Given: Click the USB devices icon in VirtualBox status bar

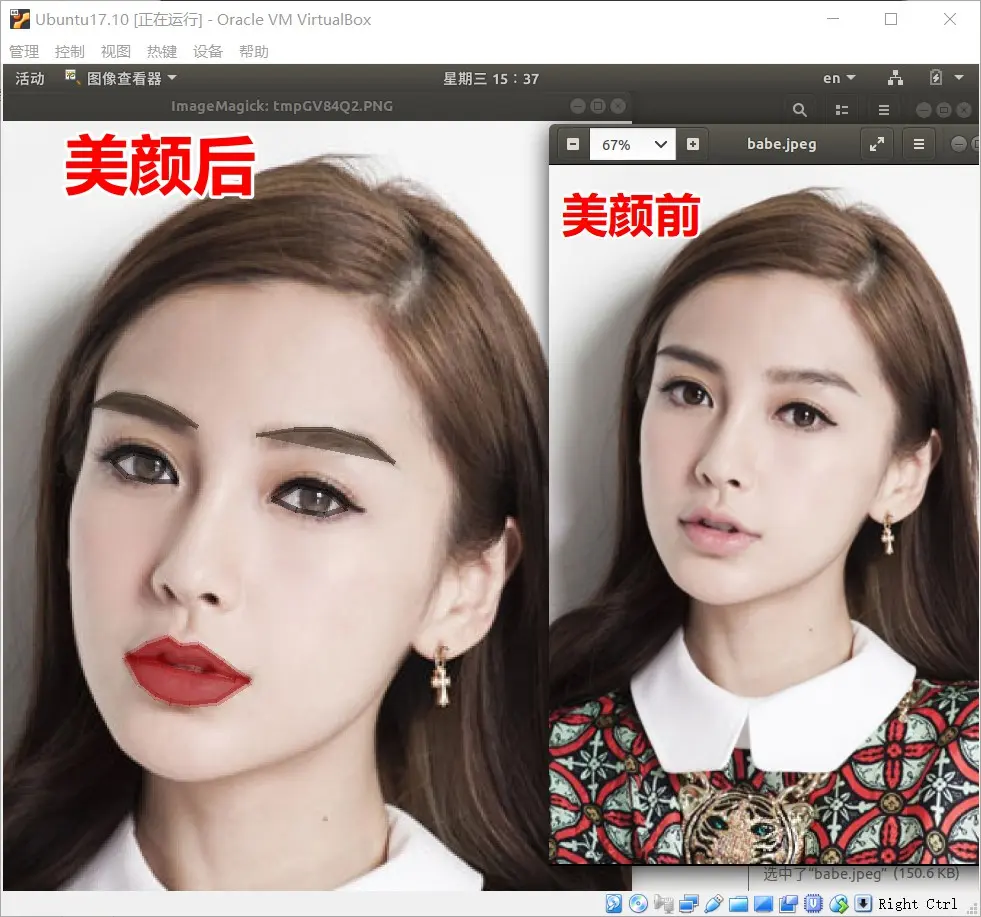Looking at the screenshot, I should 713,903.
